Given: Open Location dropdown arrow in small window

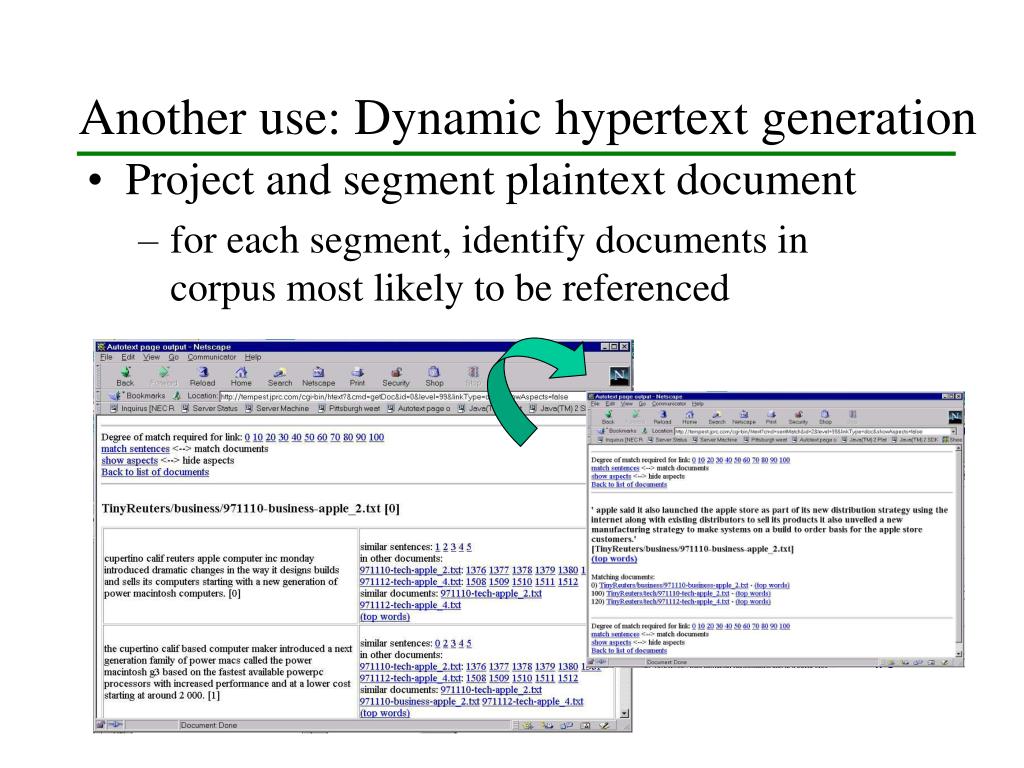Looking at the screenshot, I should (x=954, y=431).
